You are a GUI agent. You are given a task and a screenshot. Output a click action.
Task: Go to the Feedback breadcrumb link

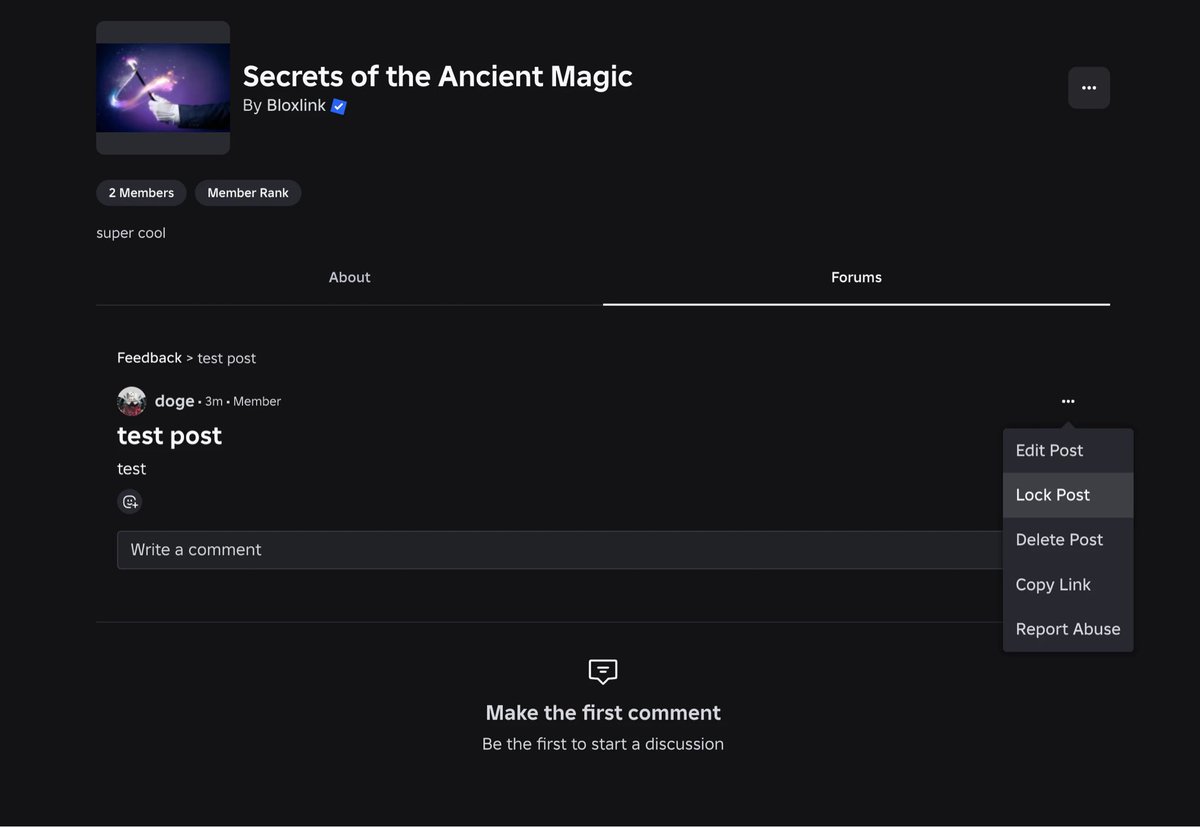(x=149, y=358)
